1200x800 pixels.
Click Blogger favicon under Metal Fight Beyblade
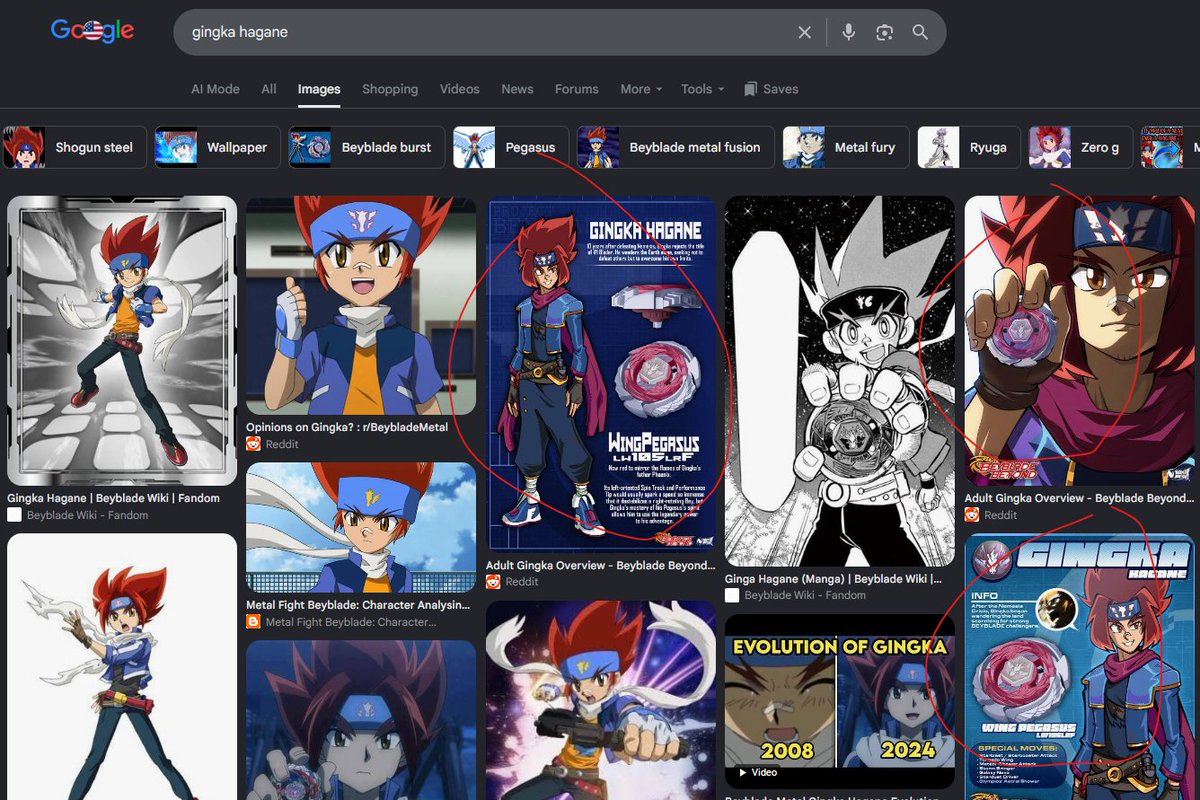pos(254,622)
